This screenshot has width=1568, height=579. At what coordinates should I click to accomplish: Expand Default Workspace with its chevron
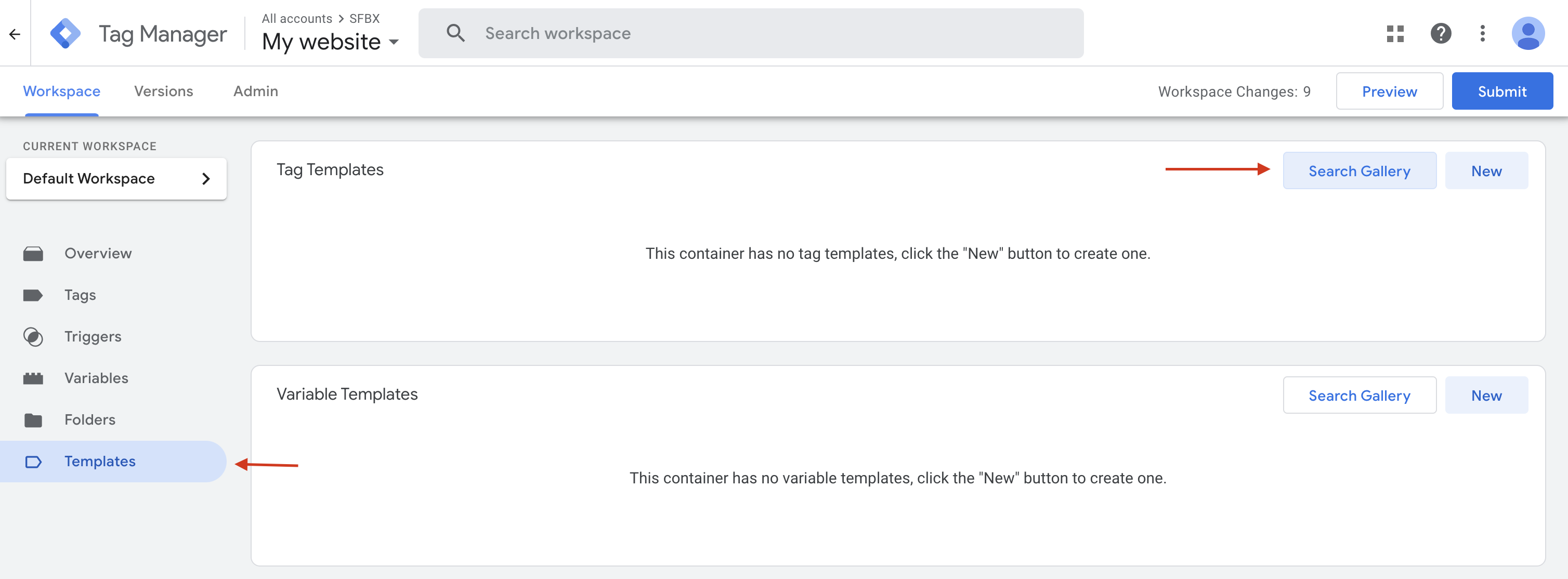coord(206,178)
